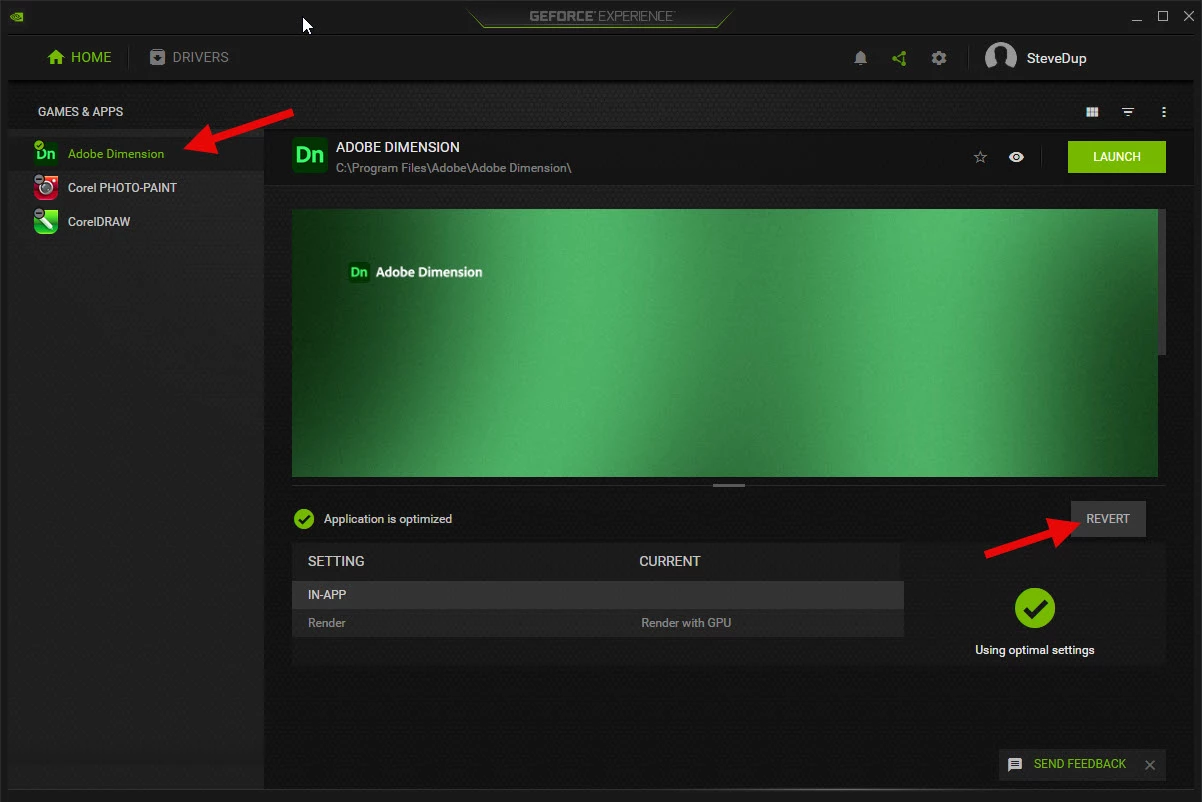Click the Adobe Dimension banner image

tap(725, 343)
